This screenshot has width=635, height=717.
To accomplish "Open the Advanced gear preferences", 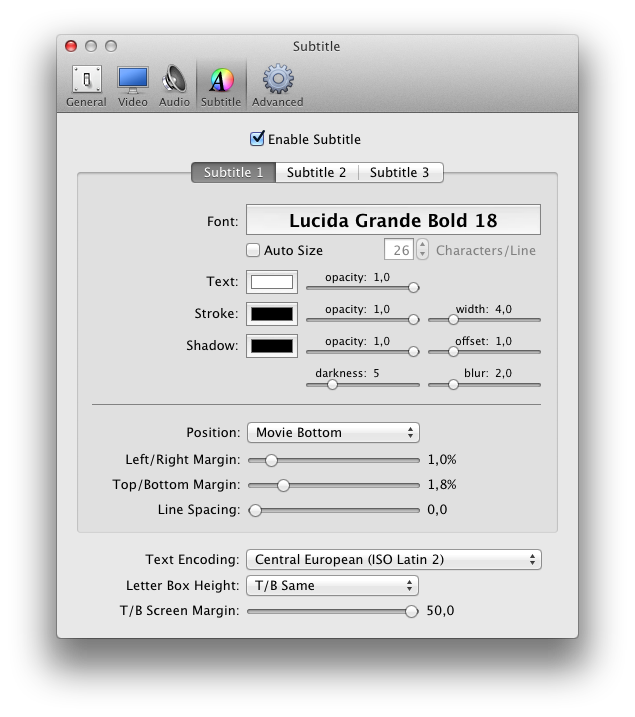I will [277, 86].
